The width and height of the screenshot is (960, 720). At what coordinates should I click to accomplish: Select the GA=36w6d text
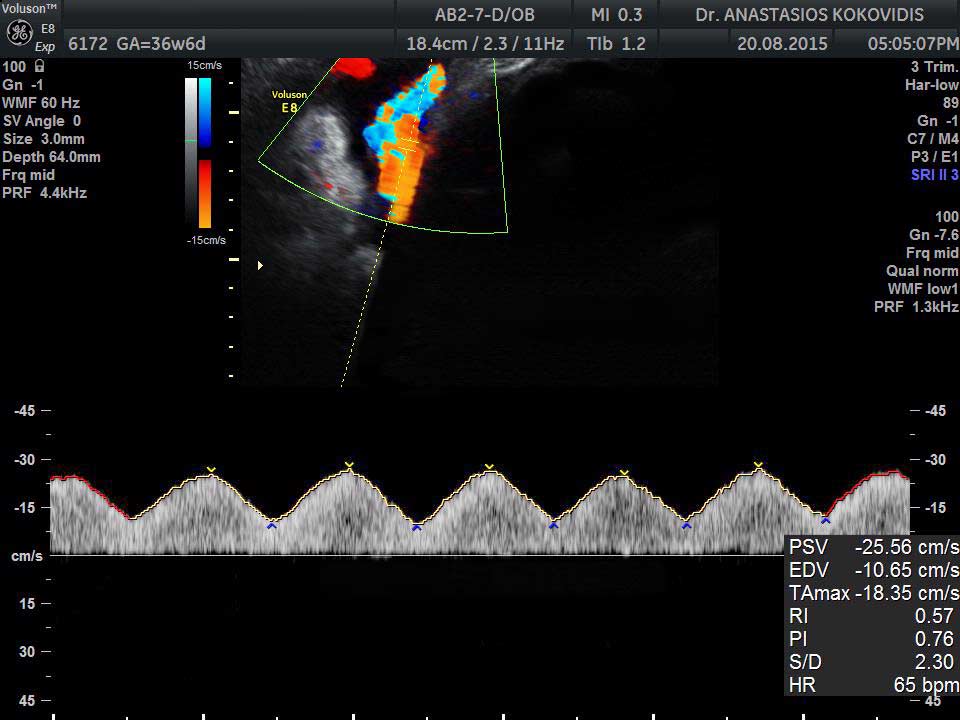point(161,44)
